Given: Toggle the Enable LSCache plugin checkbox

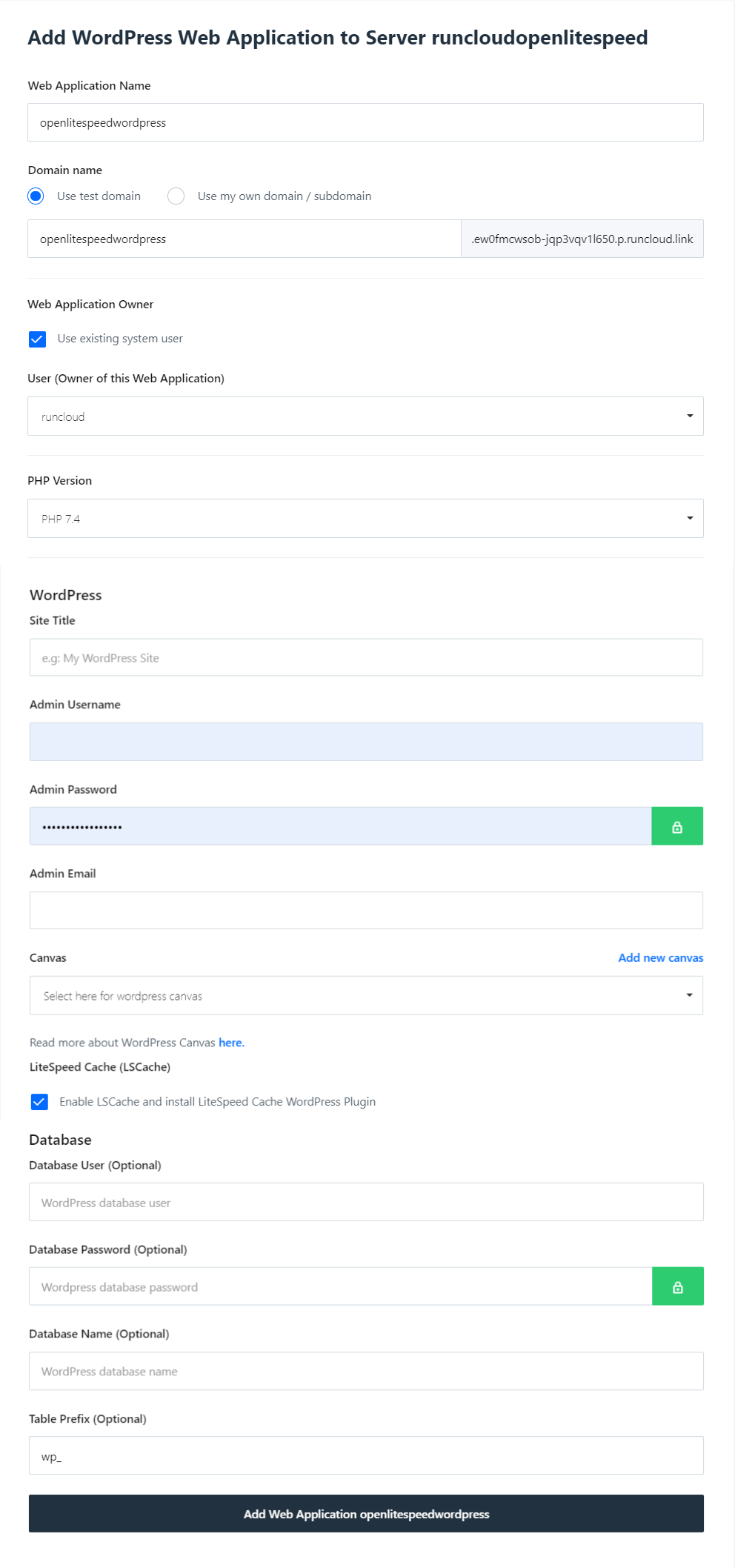Looking at the screenshot, I should pyautogui.click(x=39, y=1102).
